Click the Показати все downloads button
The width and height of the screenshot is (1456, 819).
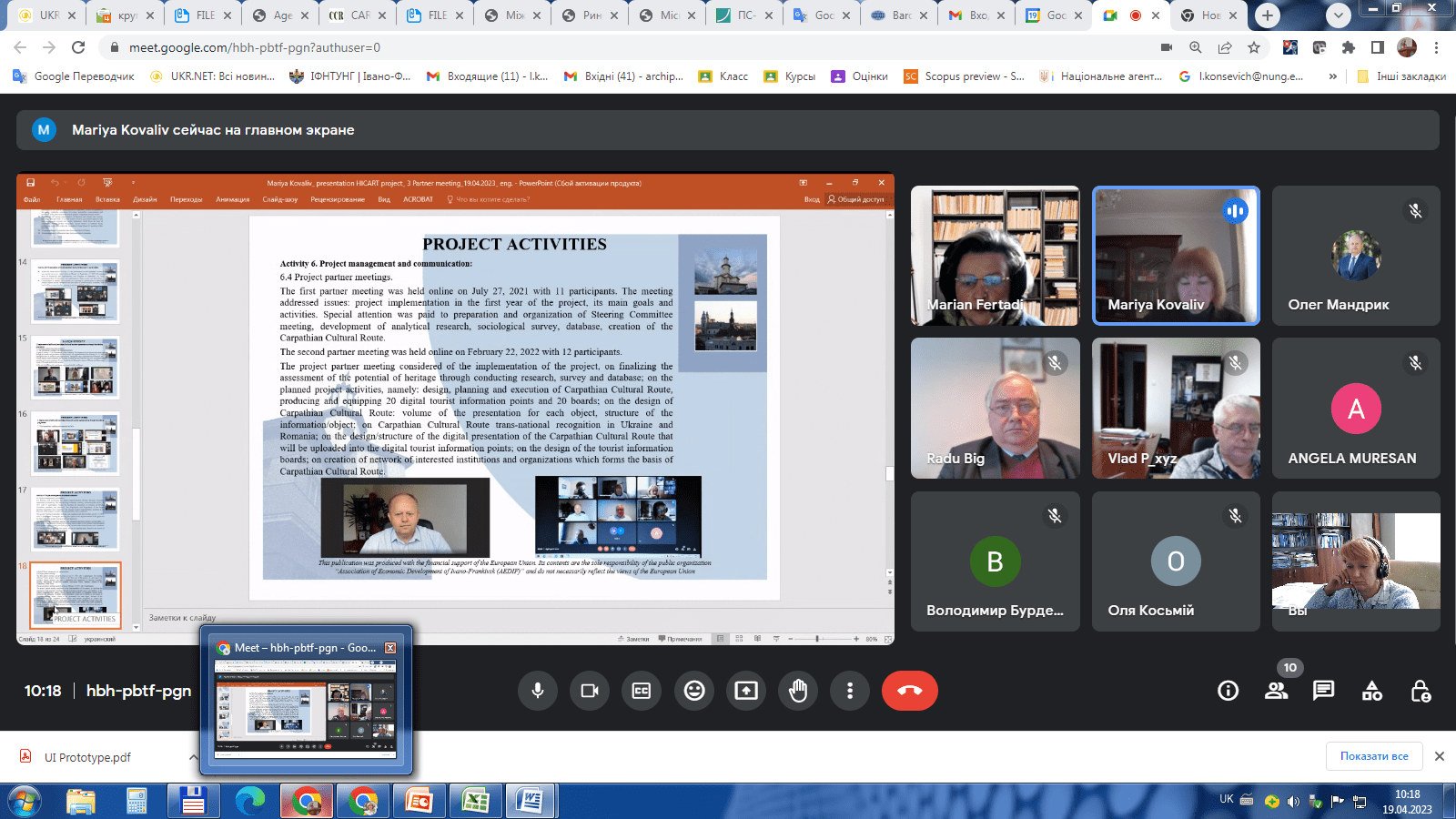[1373, 756]
